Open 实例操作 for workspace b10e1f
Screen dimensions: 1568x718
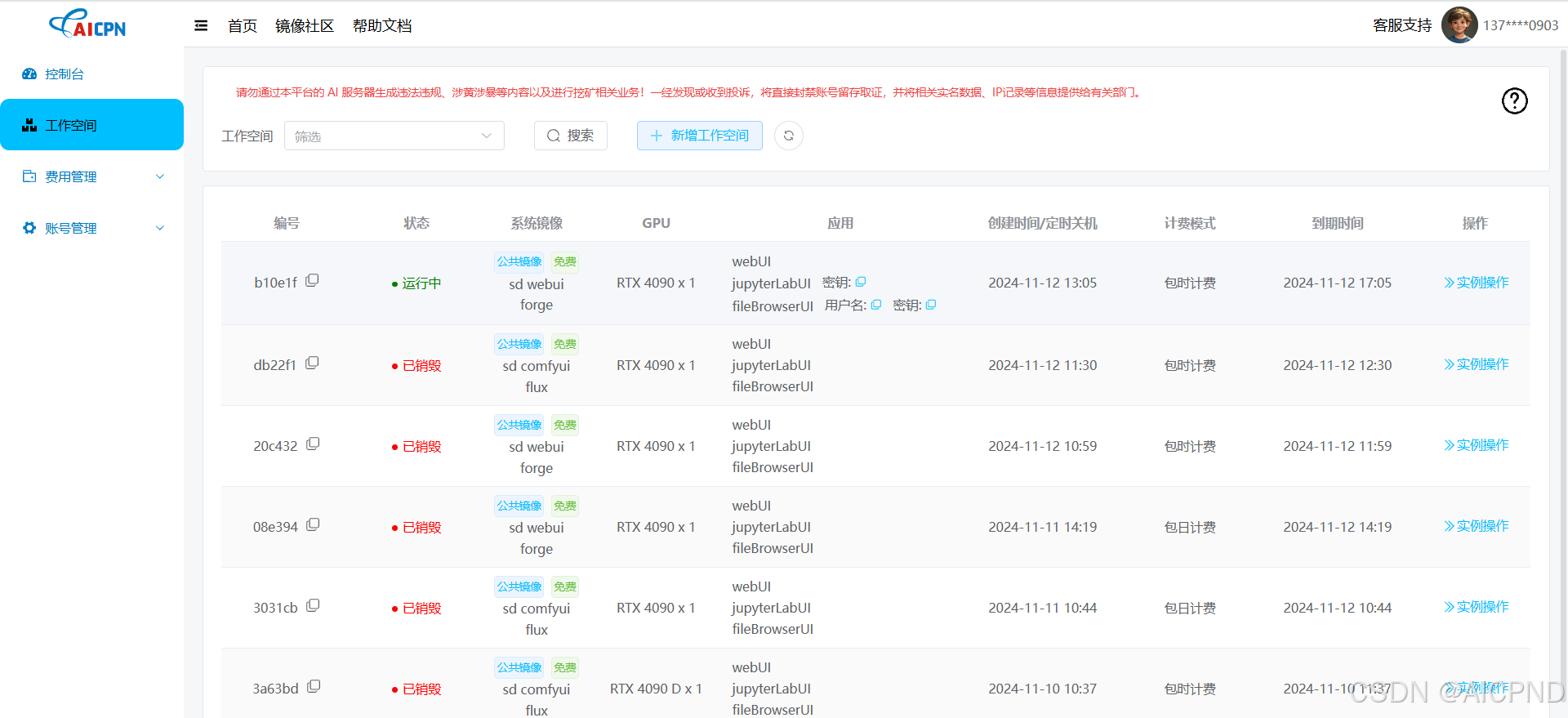(1477, 283)
